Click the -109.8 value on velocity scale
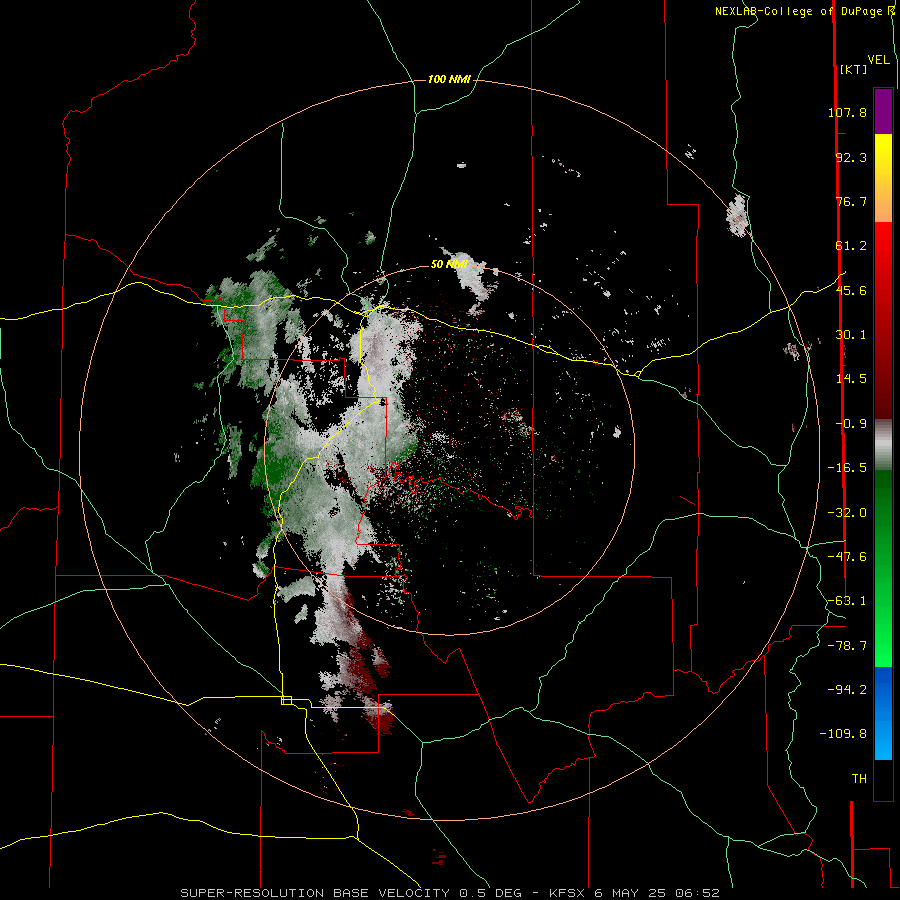The width and height of the screenshot is (900, 900). (x=843, y=734)
